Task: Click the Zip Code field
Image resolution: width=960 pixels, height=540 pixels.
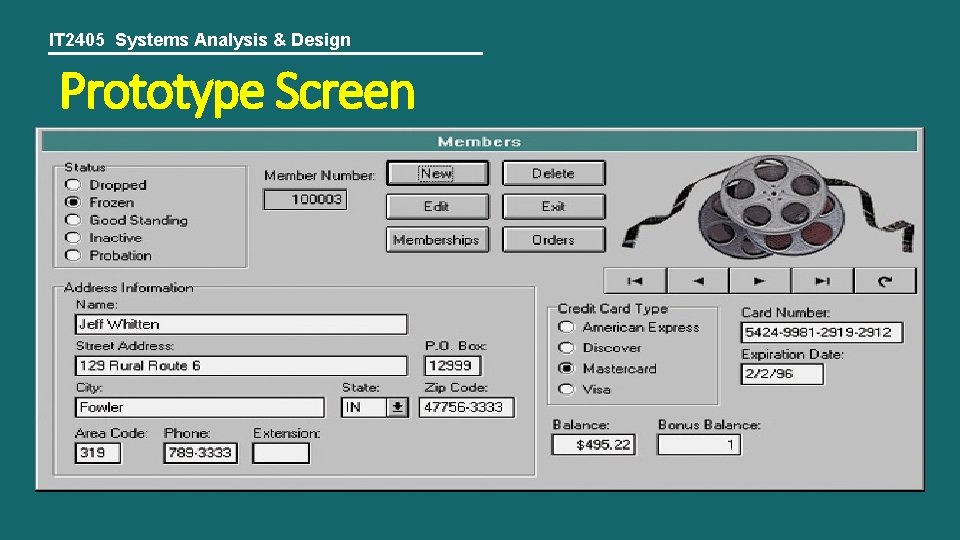Action: [x=467, y=408]
